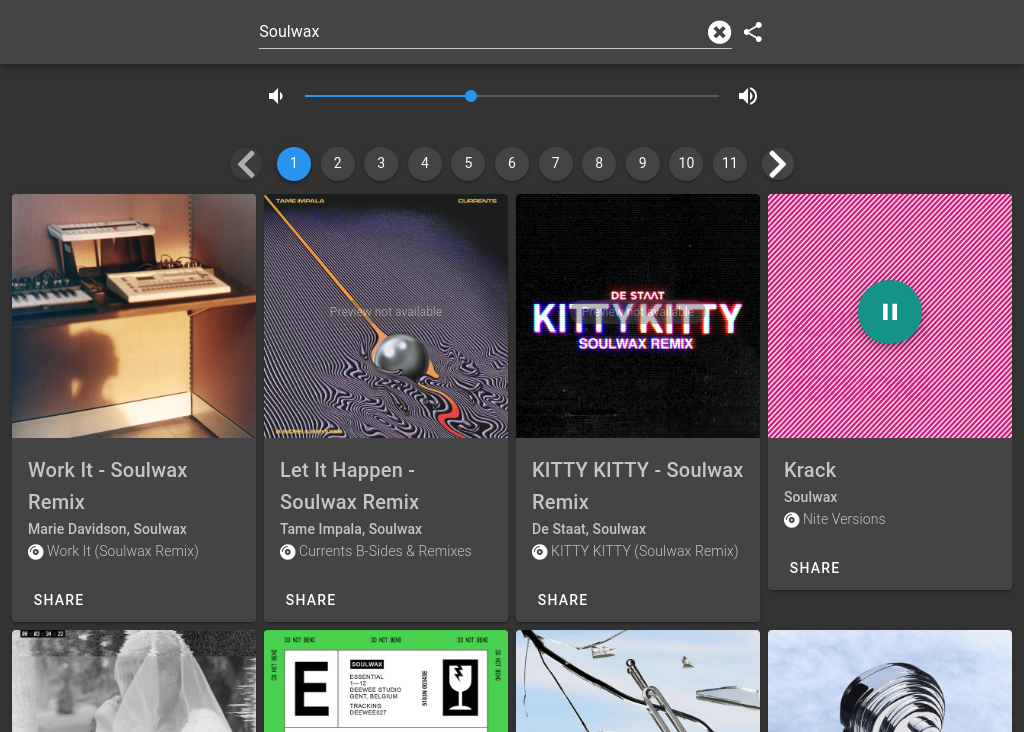Adjust the volume slider handle
This screenshot has width=1024, height=732.
tap(471, 96)
